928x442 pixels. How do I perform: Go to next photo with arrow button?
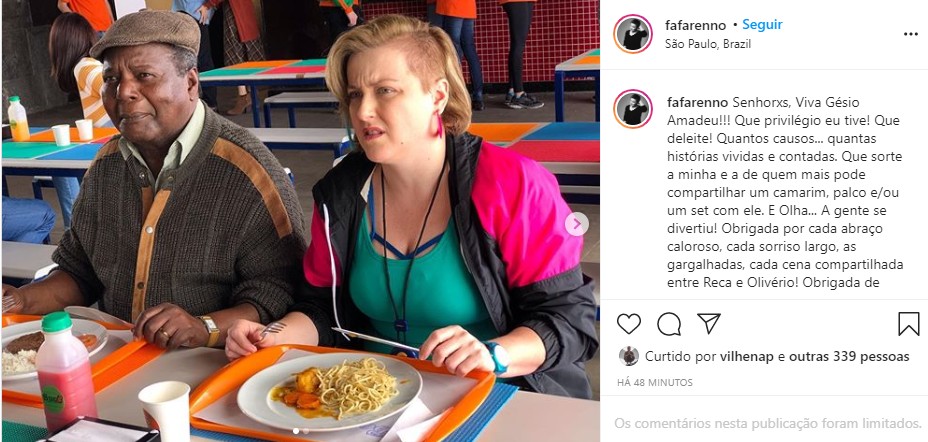click(576, 224)
